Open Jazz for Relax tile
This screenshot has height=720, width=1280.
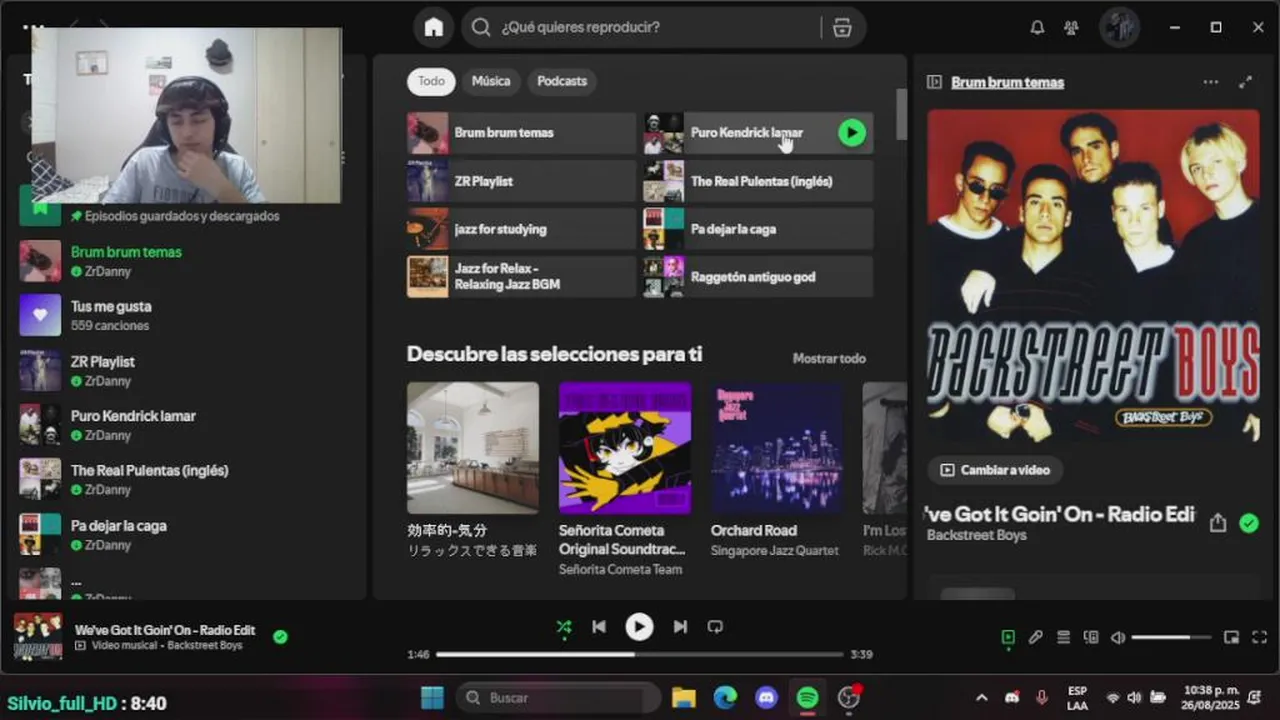(x=521, y=277)
